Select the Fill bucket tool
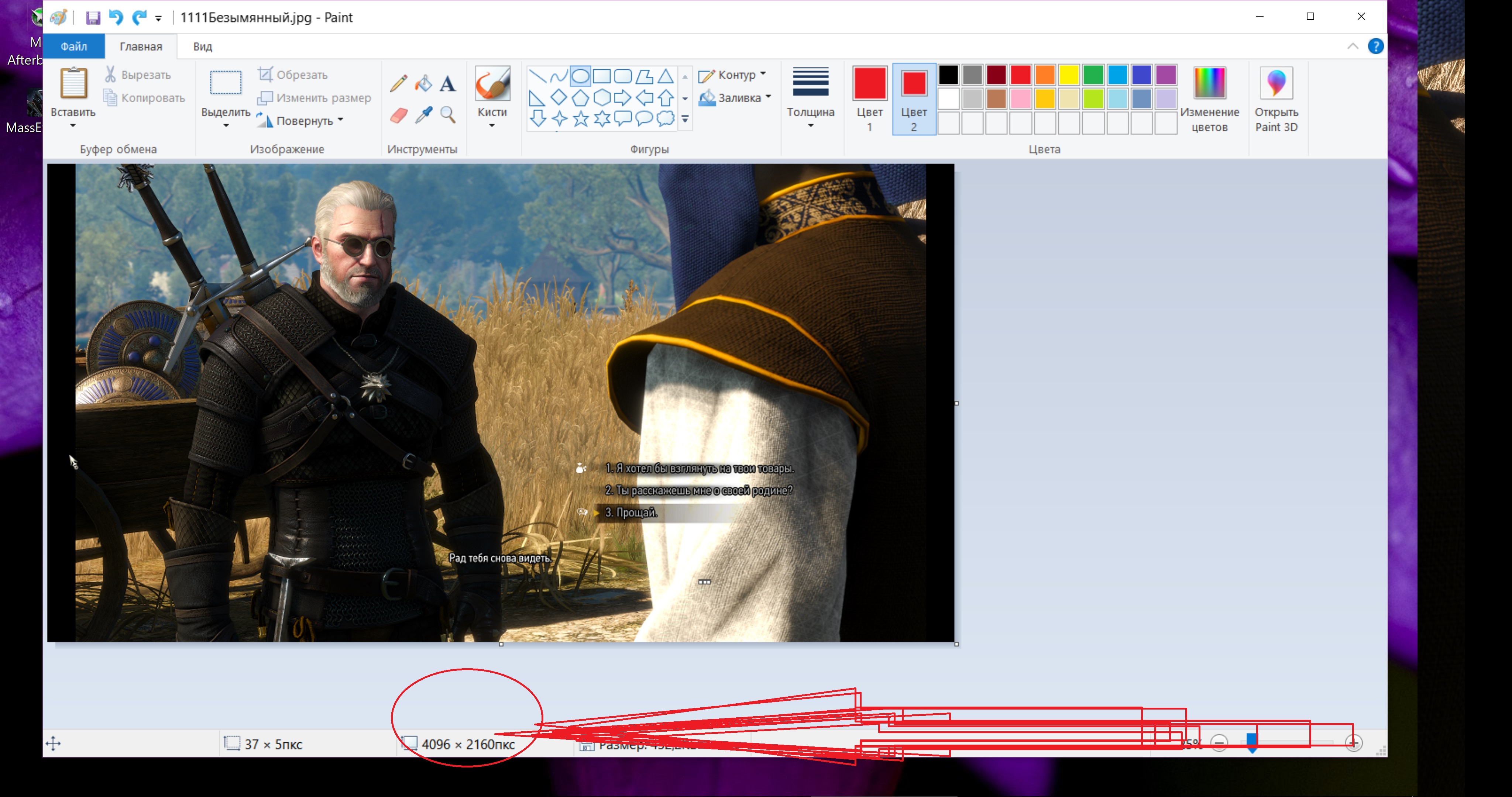1512x797 pixels. point(423,84)
